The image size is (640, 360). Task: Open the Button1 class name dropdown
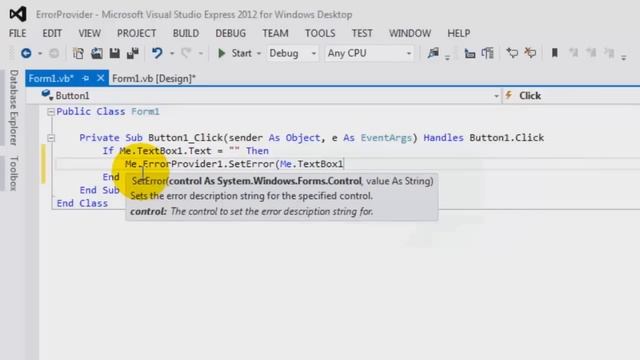496,96
